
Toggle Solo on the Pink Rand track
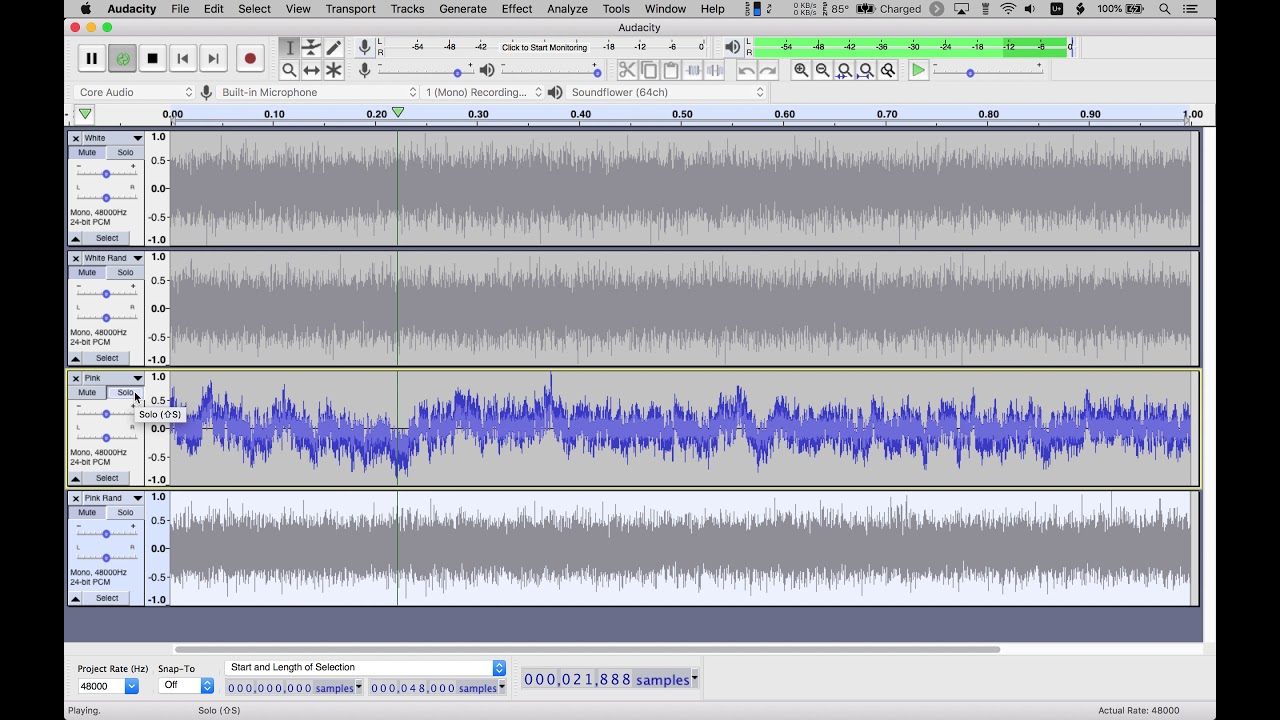coord(125,513)
